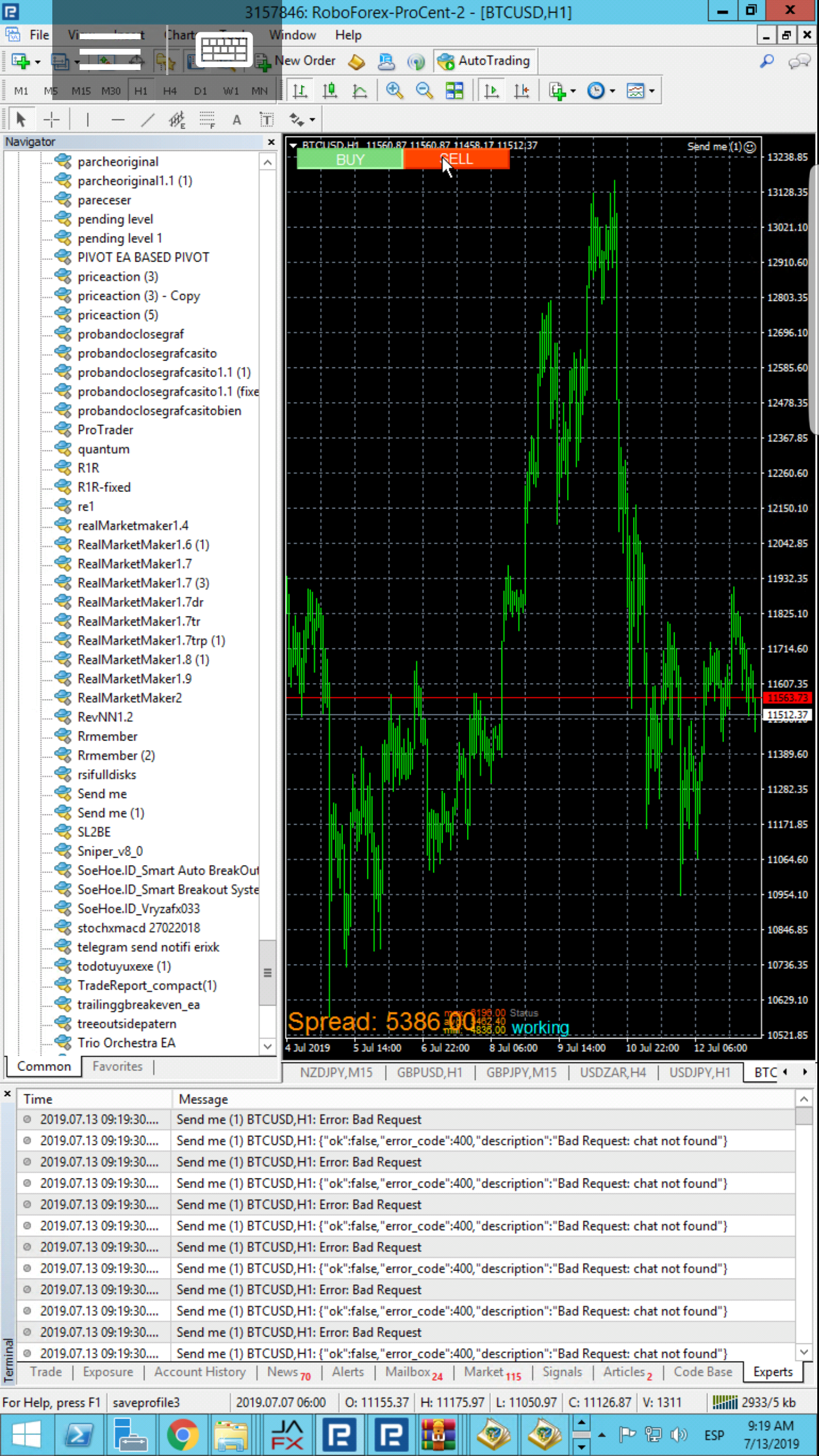Select the text A tool

[237, 119]
